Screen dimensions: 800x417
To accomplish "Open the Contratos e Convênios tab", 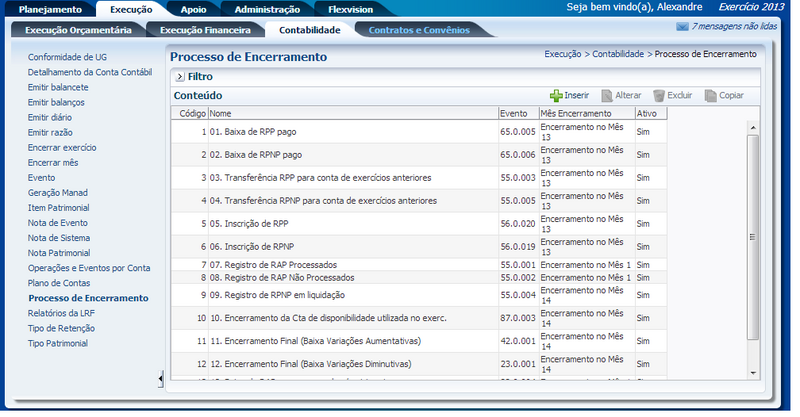I will [419, 30].
